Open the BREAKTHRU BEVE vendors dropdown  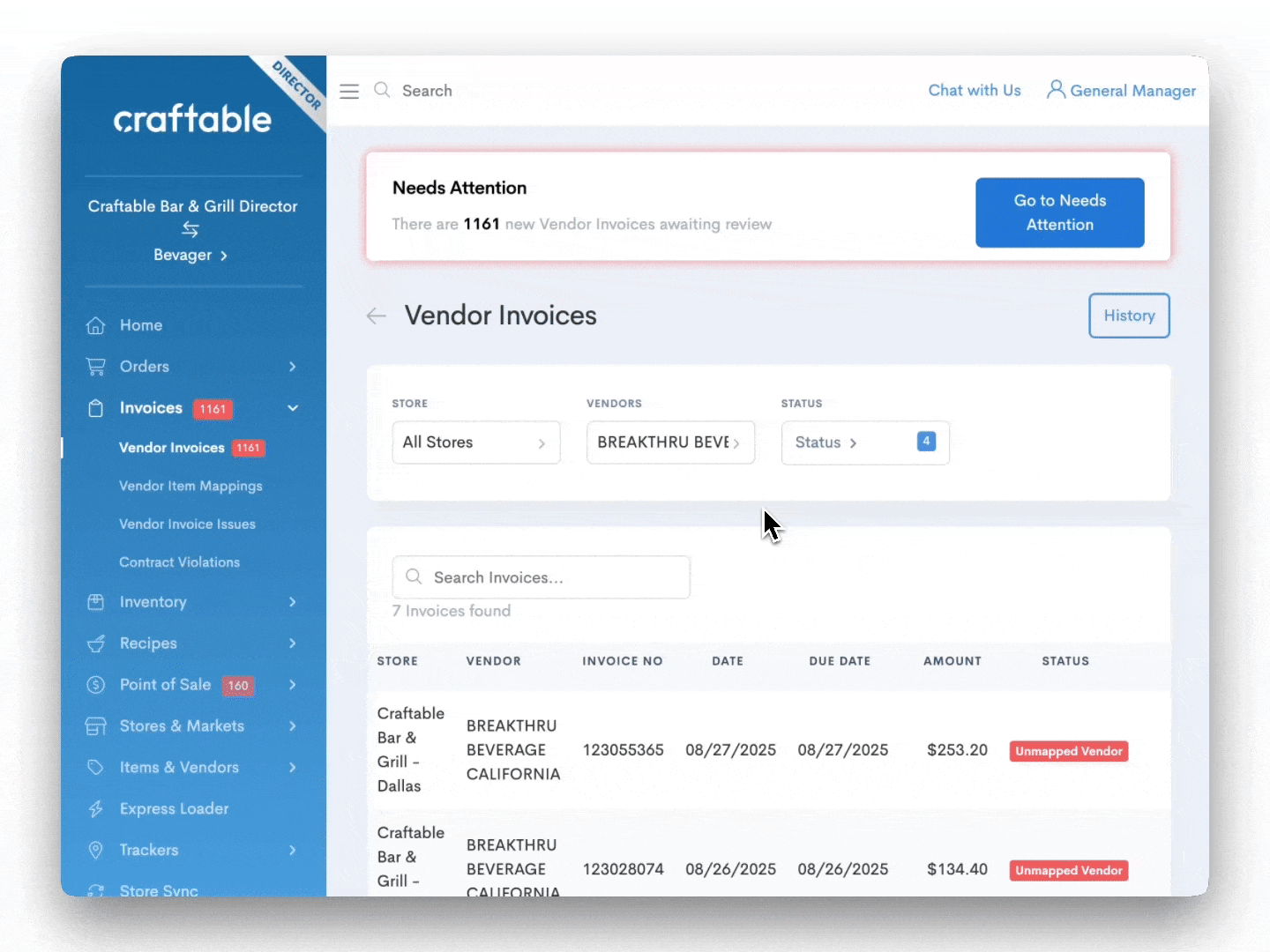click(670, 443)
